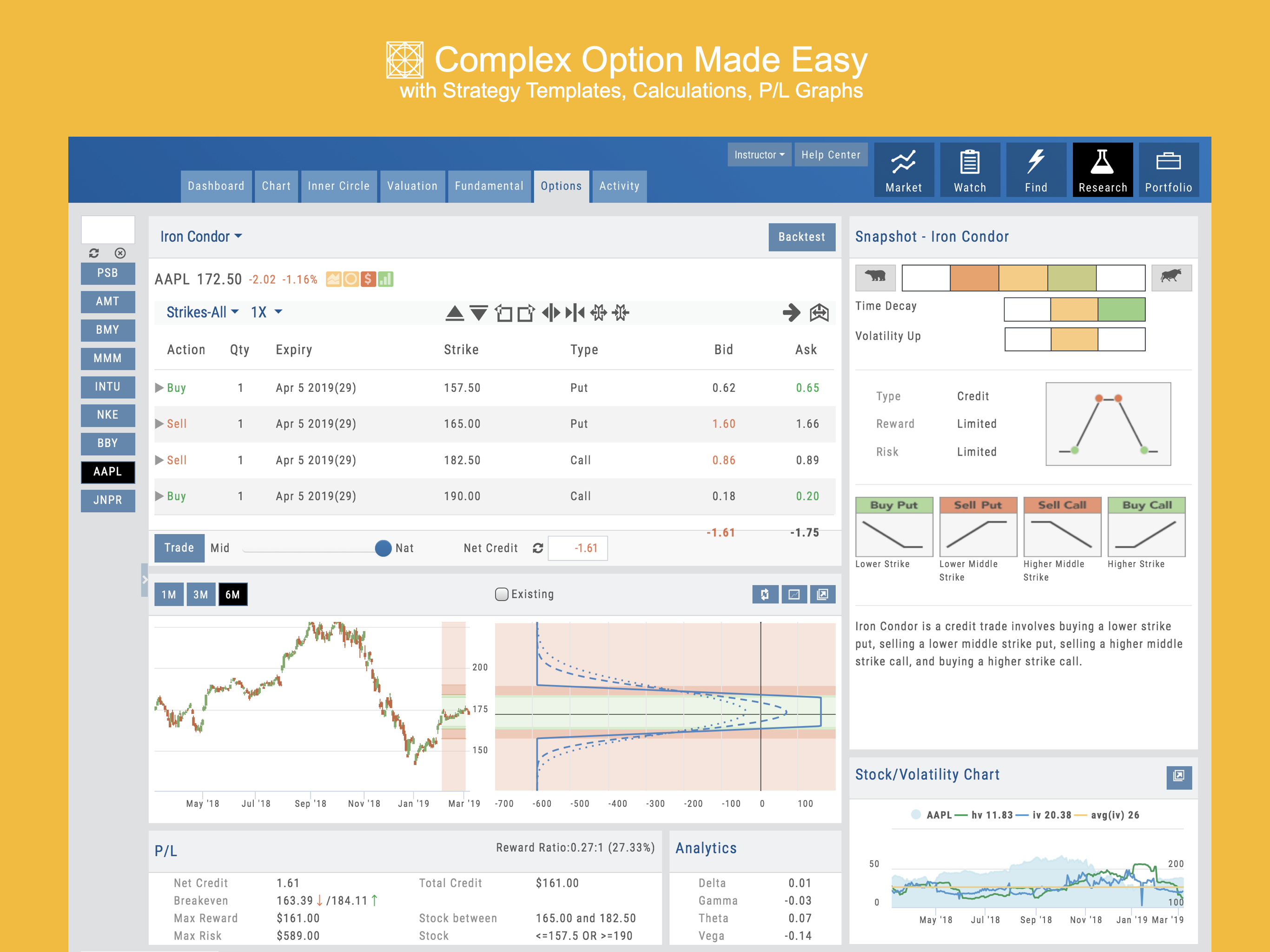Screen dimensions: 1270x952
Task: Switch to the Valuation tab
Action: 412,186
